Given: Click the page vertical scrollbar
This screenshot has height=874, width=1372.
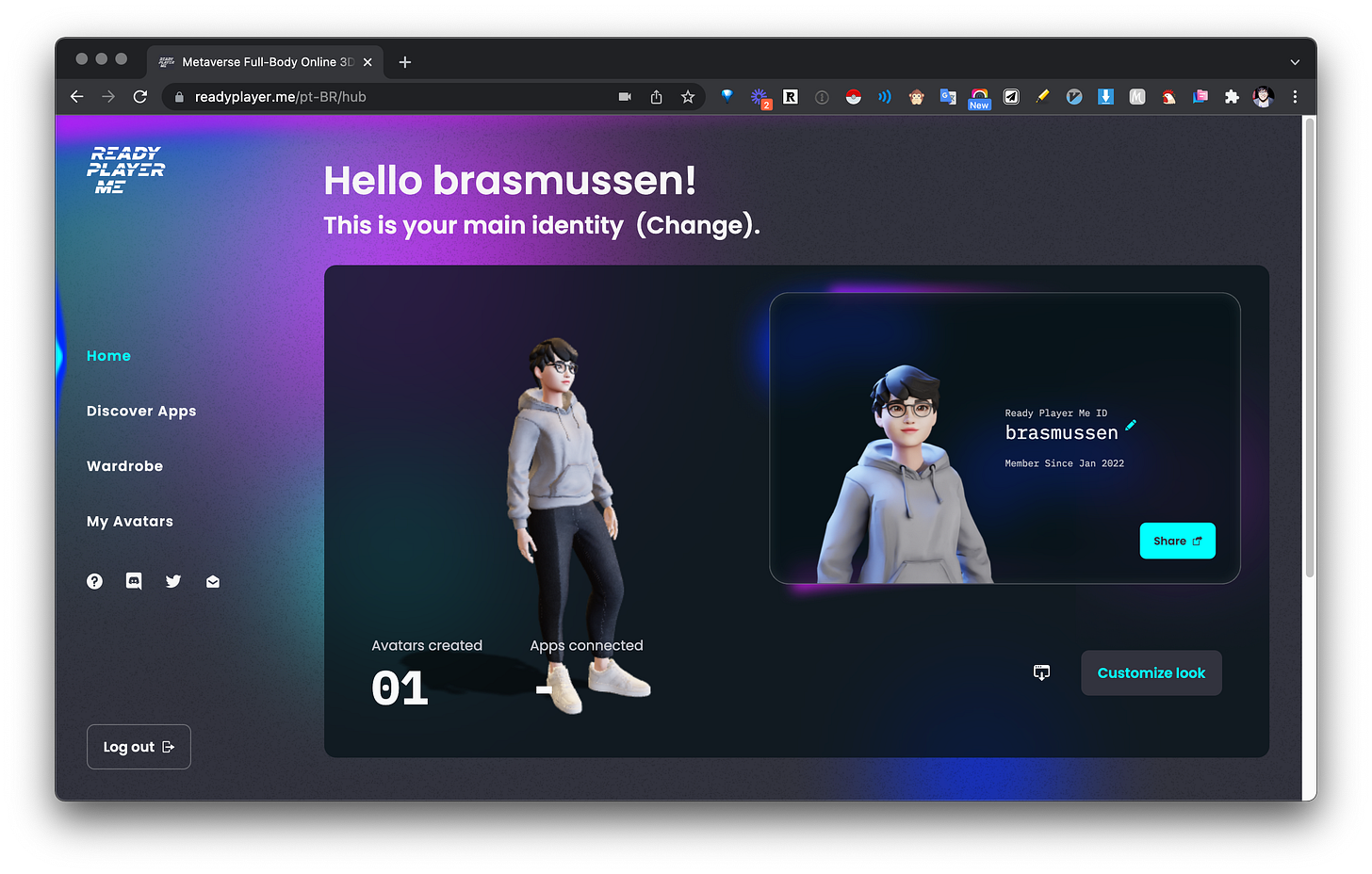Looking at the screenshot, I should (1310, 348).
